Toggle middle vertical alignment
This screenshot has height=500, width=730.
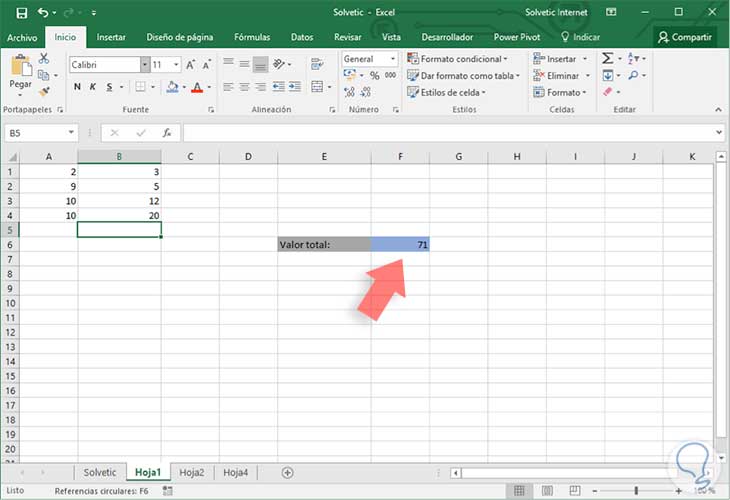click(244, 64)
